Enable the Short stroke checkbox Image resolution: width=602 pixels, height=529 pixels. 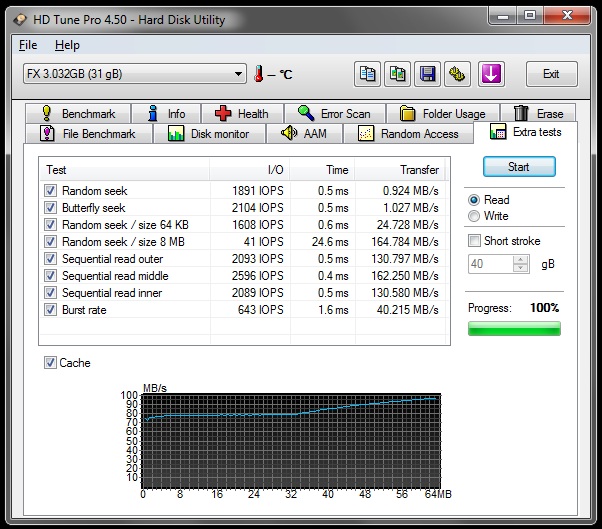(x=475, y=241)
